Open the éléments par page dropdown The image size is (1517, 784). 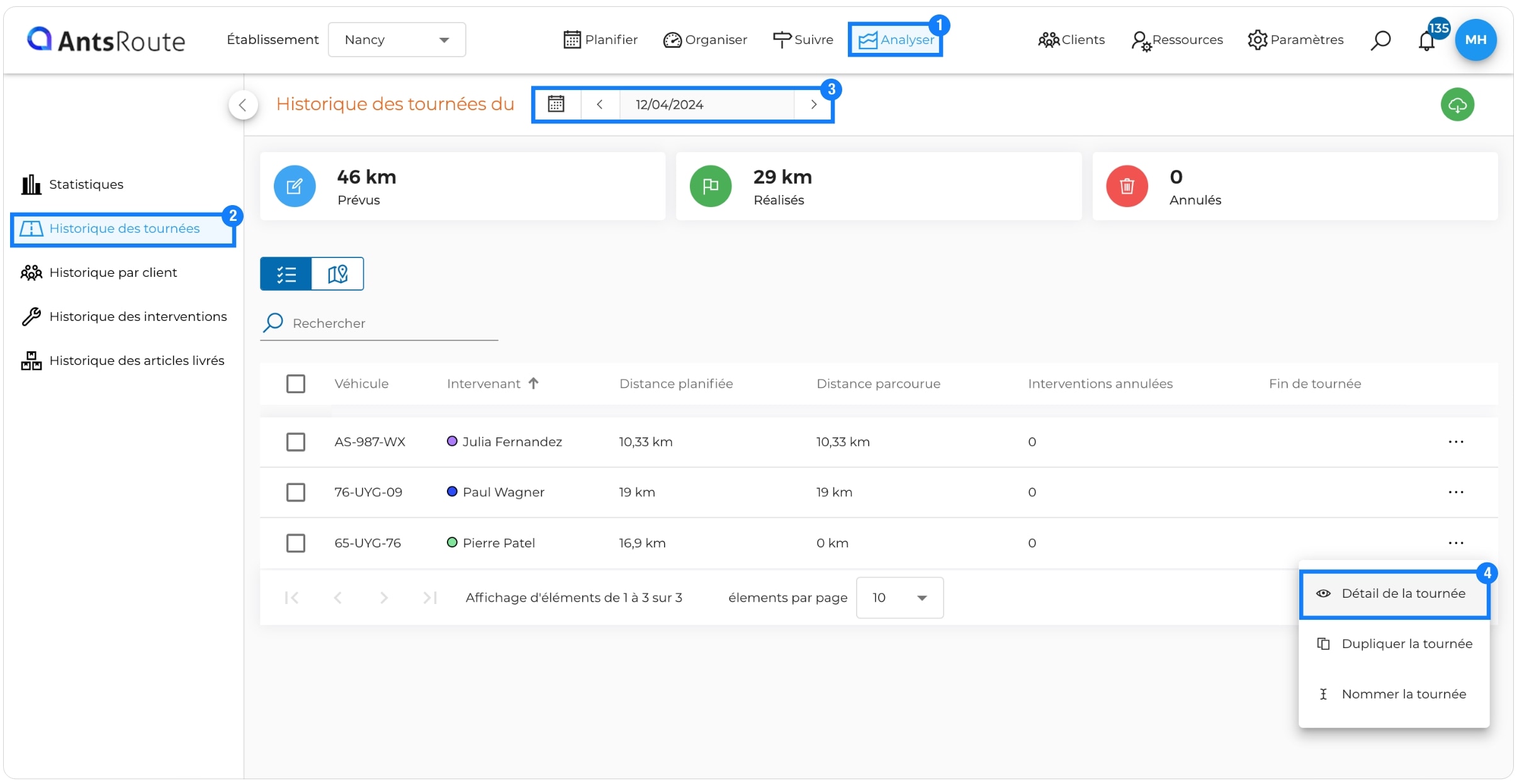pyautogui.click(x=899, y=598)
